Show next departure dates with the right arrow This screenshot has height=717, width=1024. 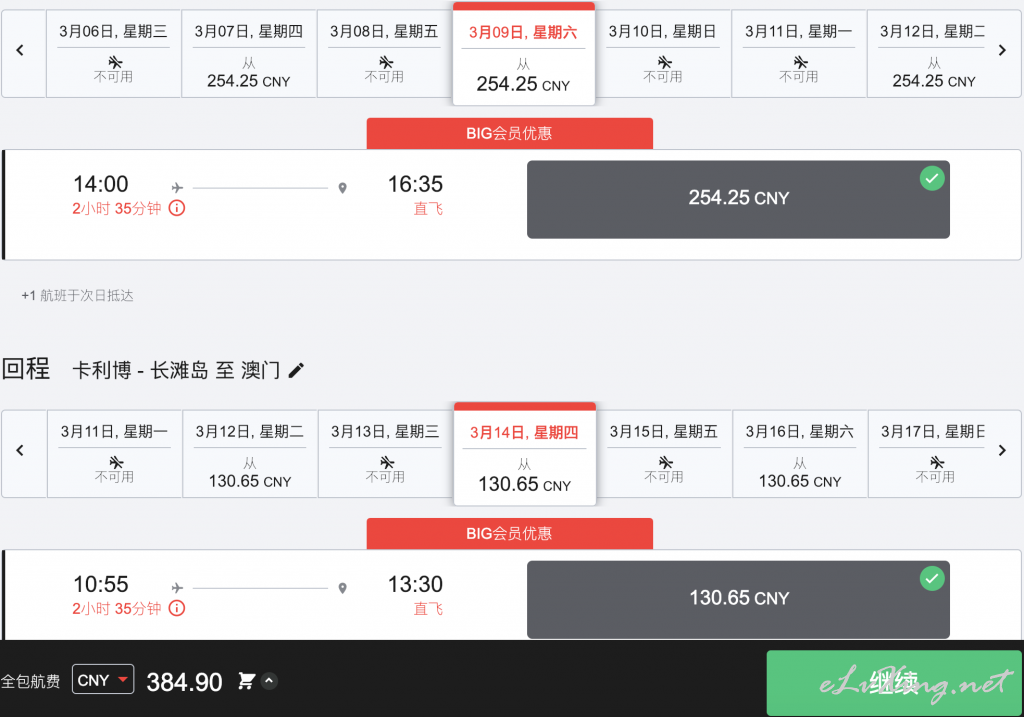(x=1002, y=50)
